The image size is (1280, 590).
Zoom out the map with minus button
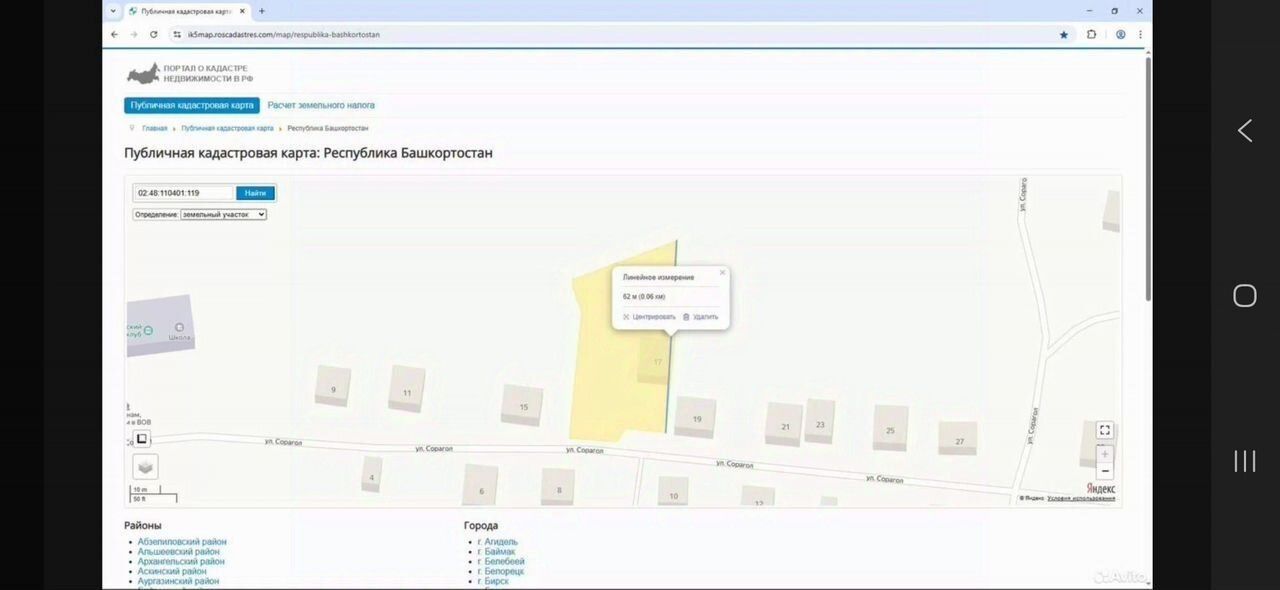click(x=1105, y=471)
